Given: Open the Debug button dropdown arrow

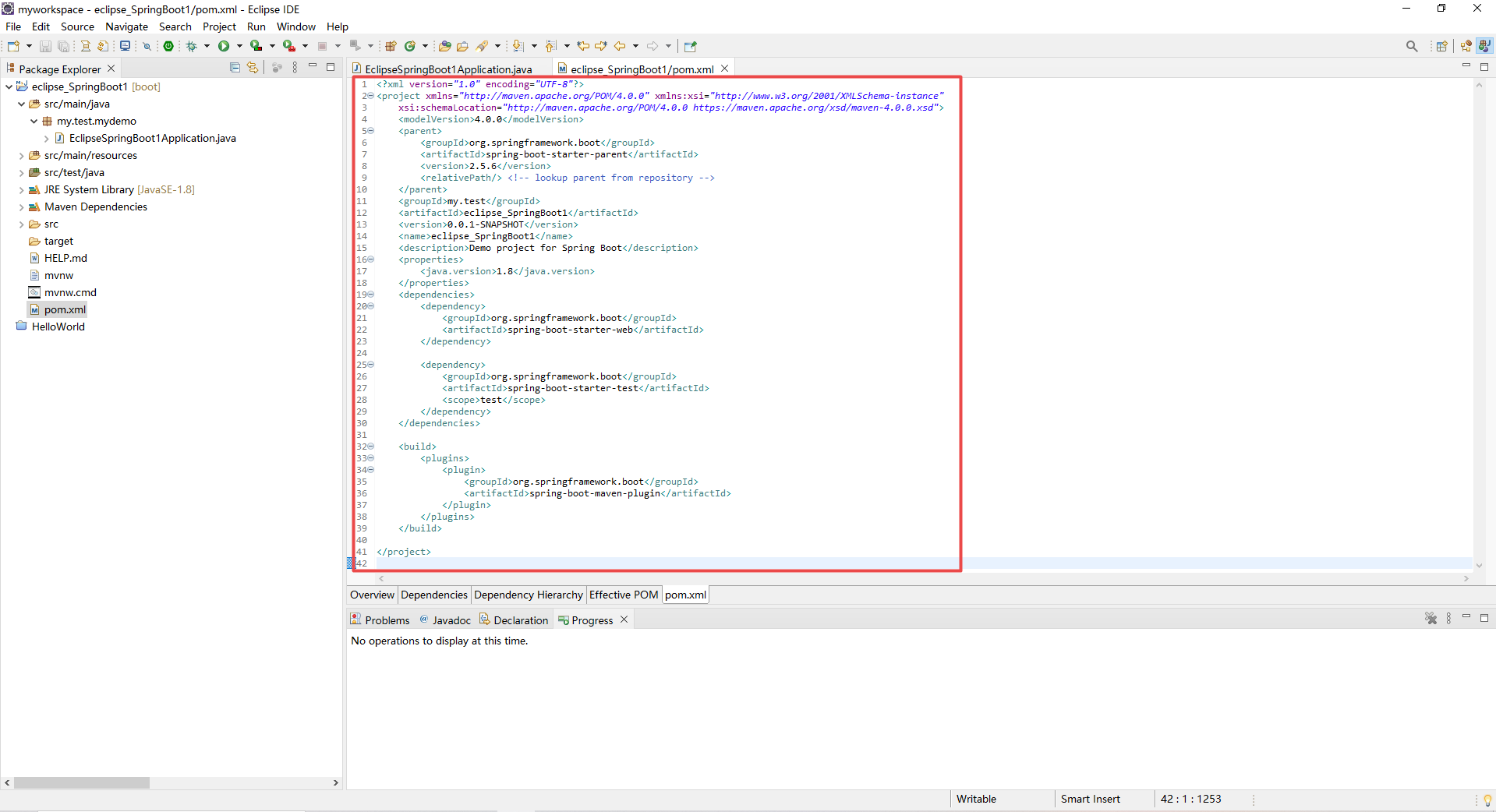Looking at the screenshot, I should 207,46.
